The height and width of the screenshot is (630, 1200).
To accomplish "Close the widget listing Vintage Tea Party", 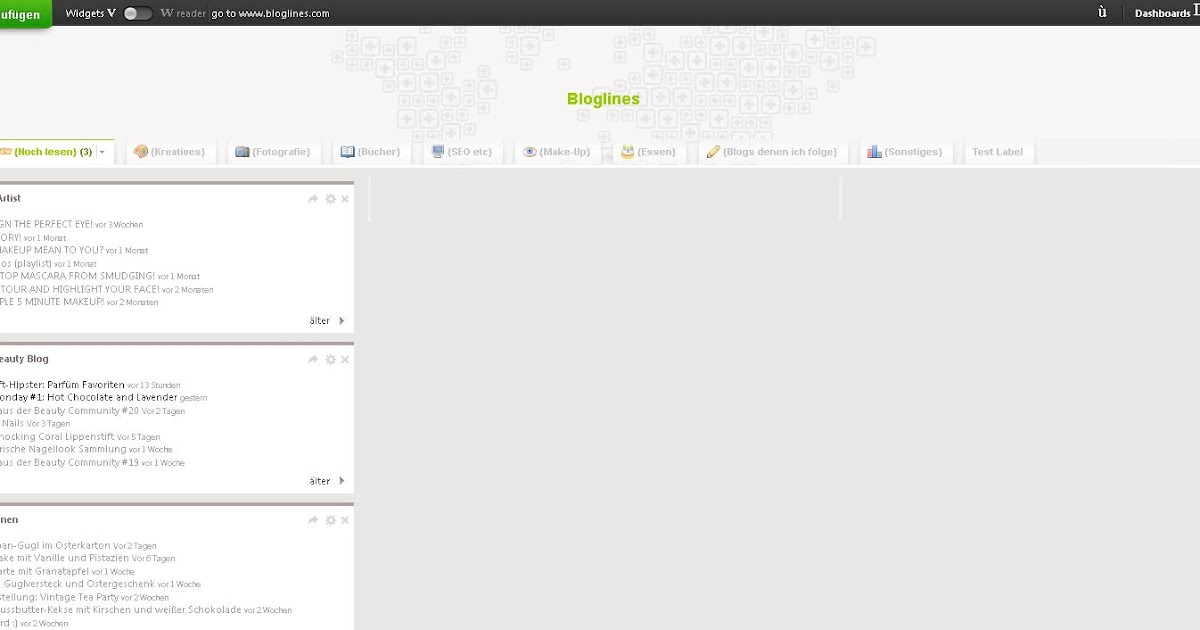I will [345, 520].
